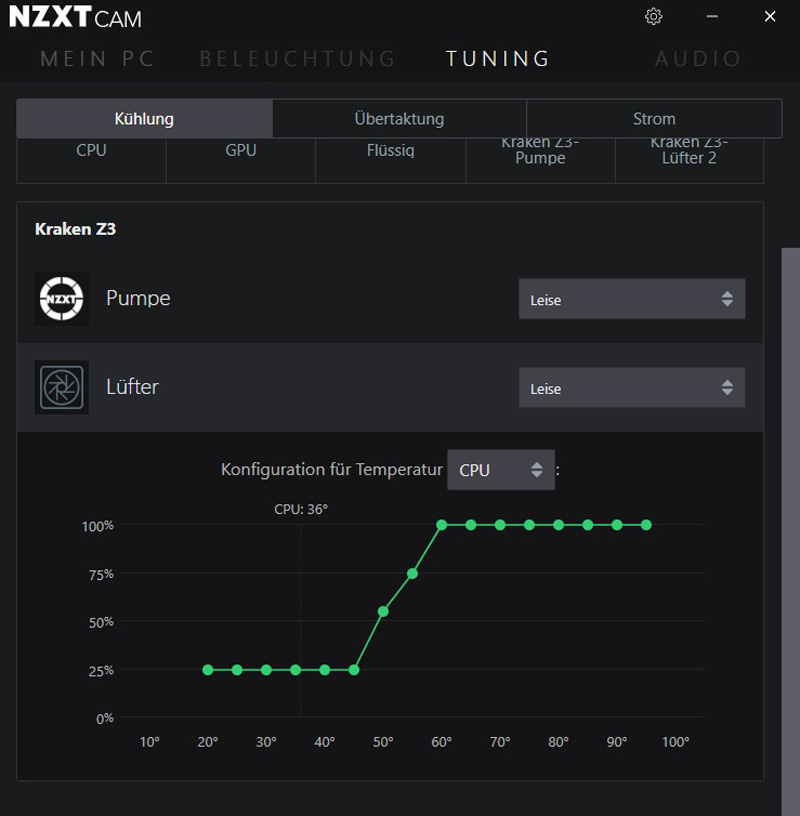Open the Pumpe profile dropdown
This screenshot has width=800, height=816.
[632, 299]
